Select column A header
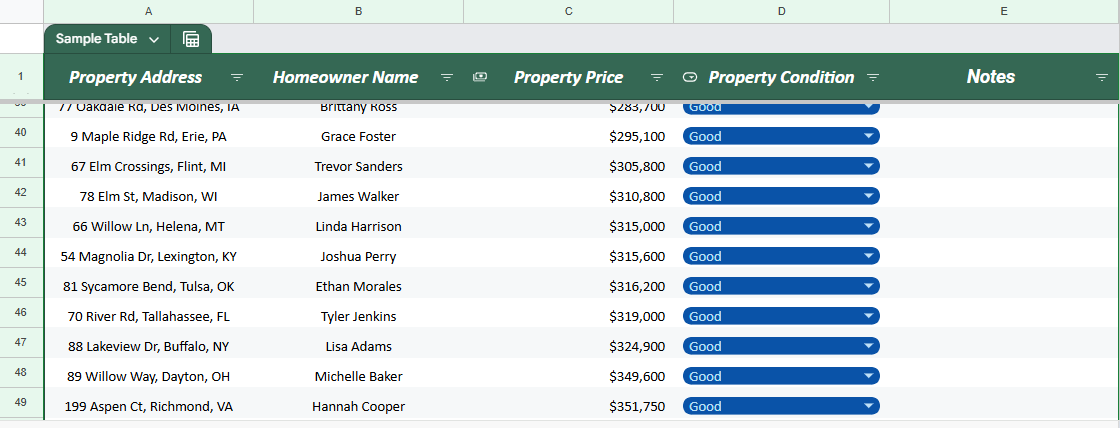1120x428 pixels. (149, 11)
